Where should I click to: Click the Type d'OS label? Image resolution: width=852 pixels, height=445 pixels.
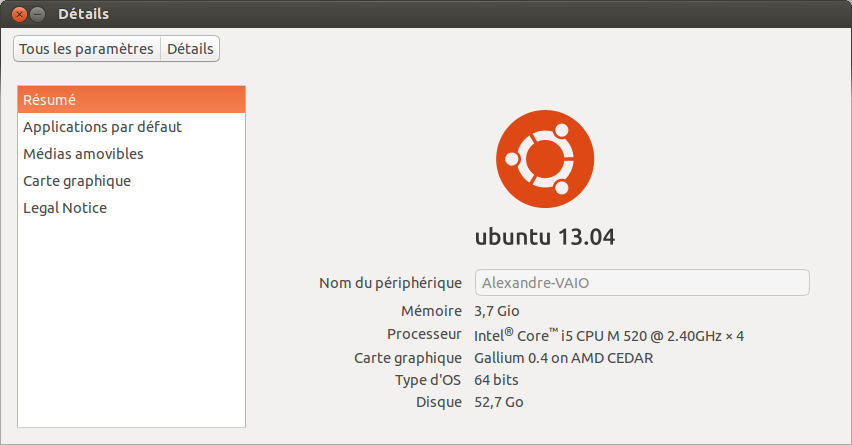coord(428,380)
